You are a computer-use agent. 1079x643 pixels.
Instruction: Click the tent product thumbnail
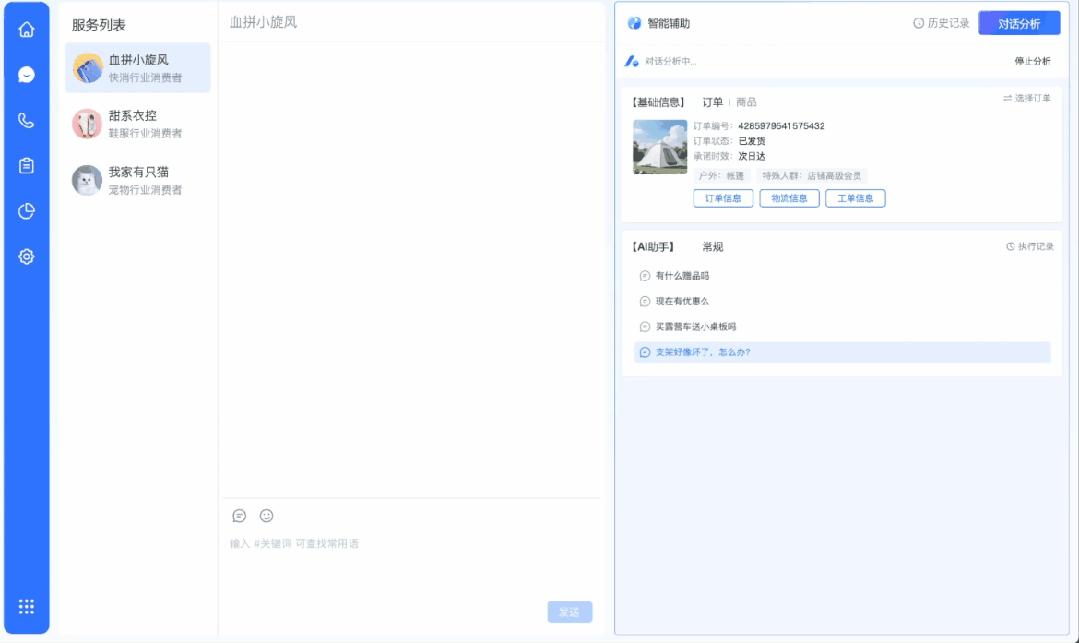(660, 147)
